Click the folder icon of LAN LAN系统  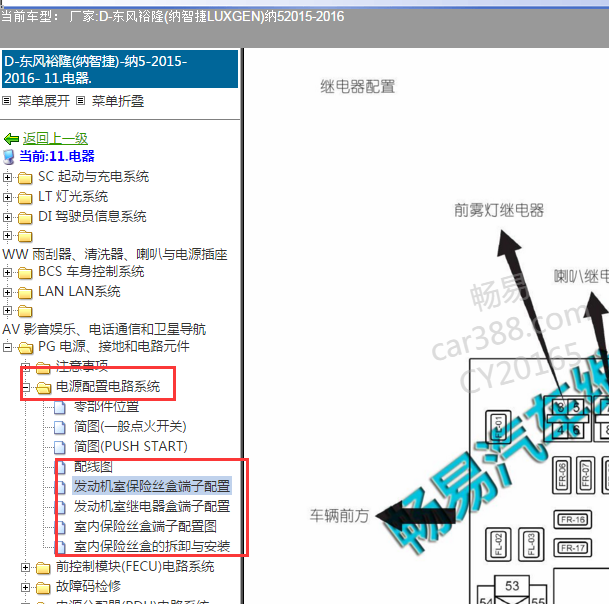tap(25, 292)
